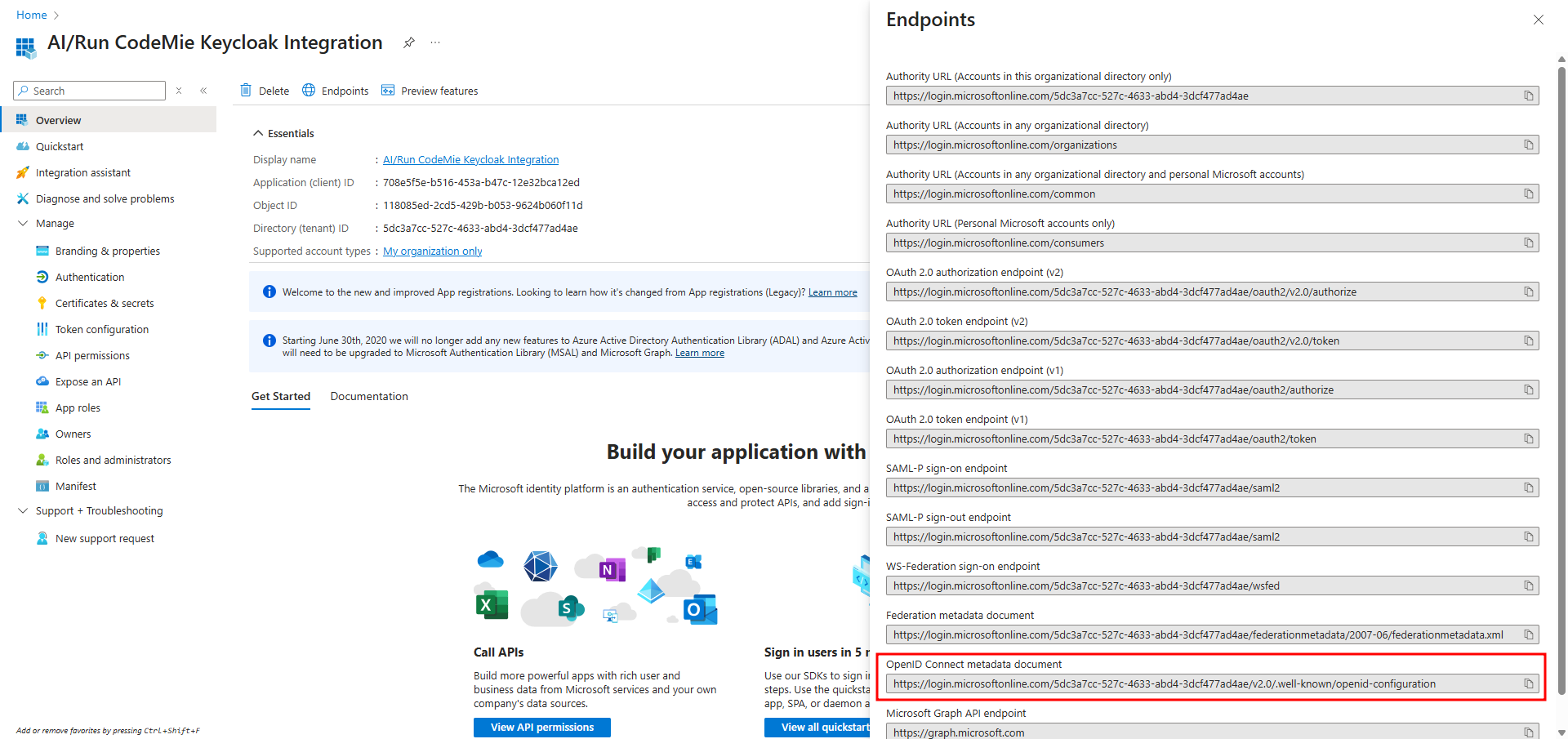
Task: Click the View API permissions button
Action: [541, 728]
